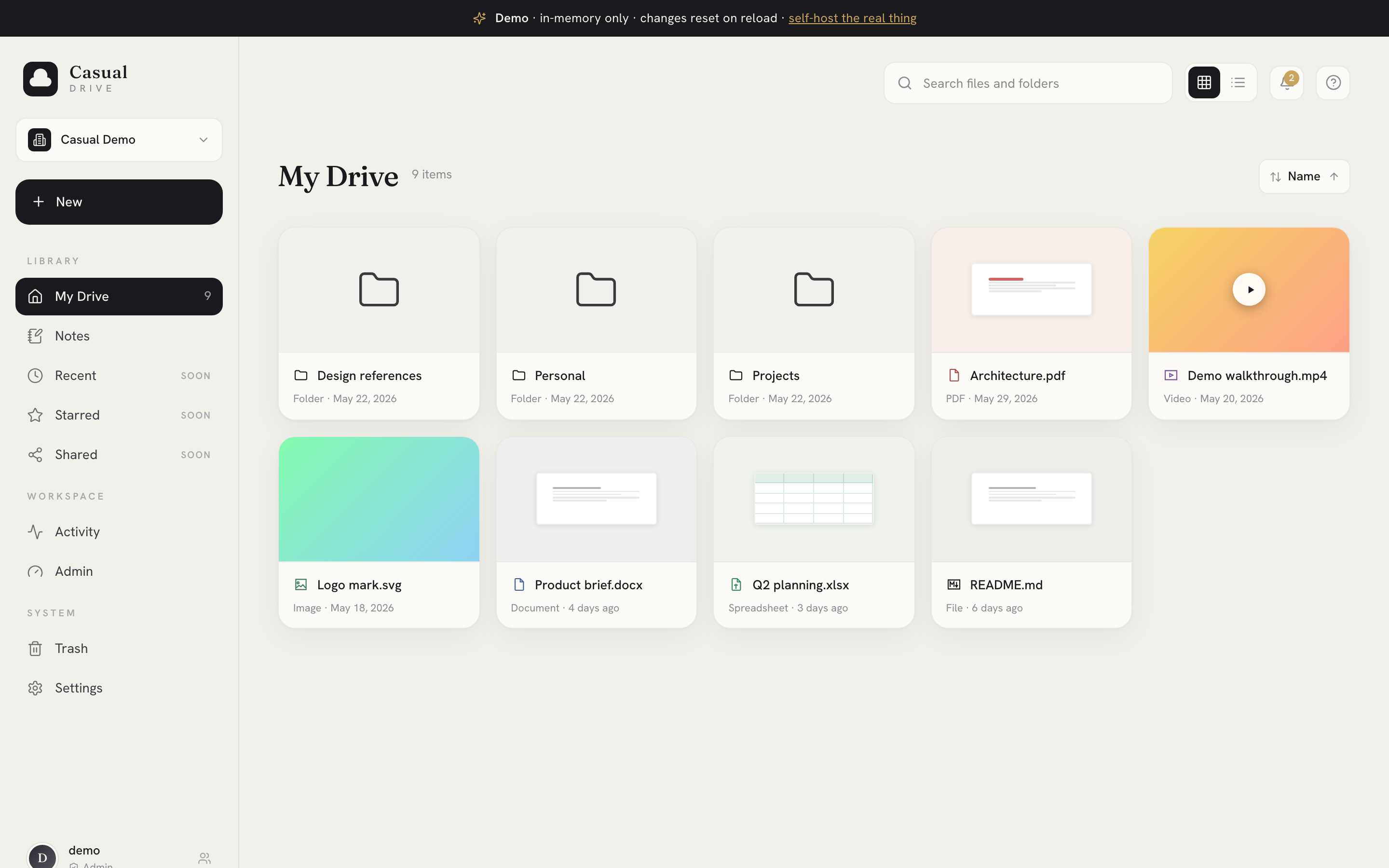1389x868 pixels.
Task: Click the Projects folder name
Action: click(x=776, y=376)
